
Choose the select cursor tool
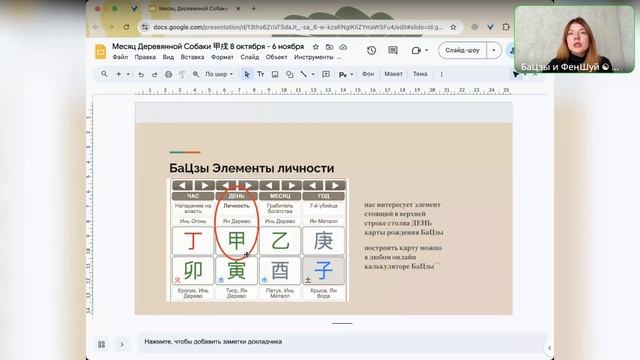[x=247, y=74]
